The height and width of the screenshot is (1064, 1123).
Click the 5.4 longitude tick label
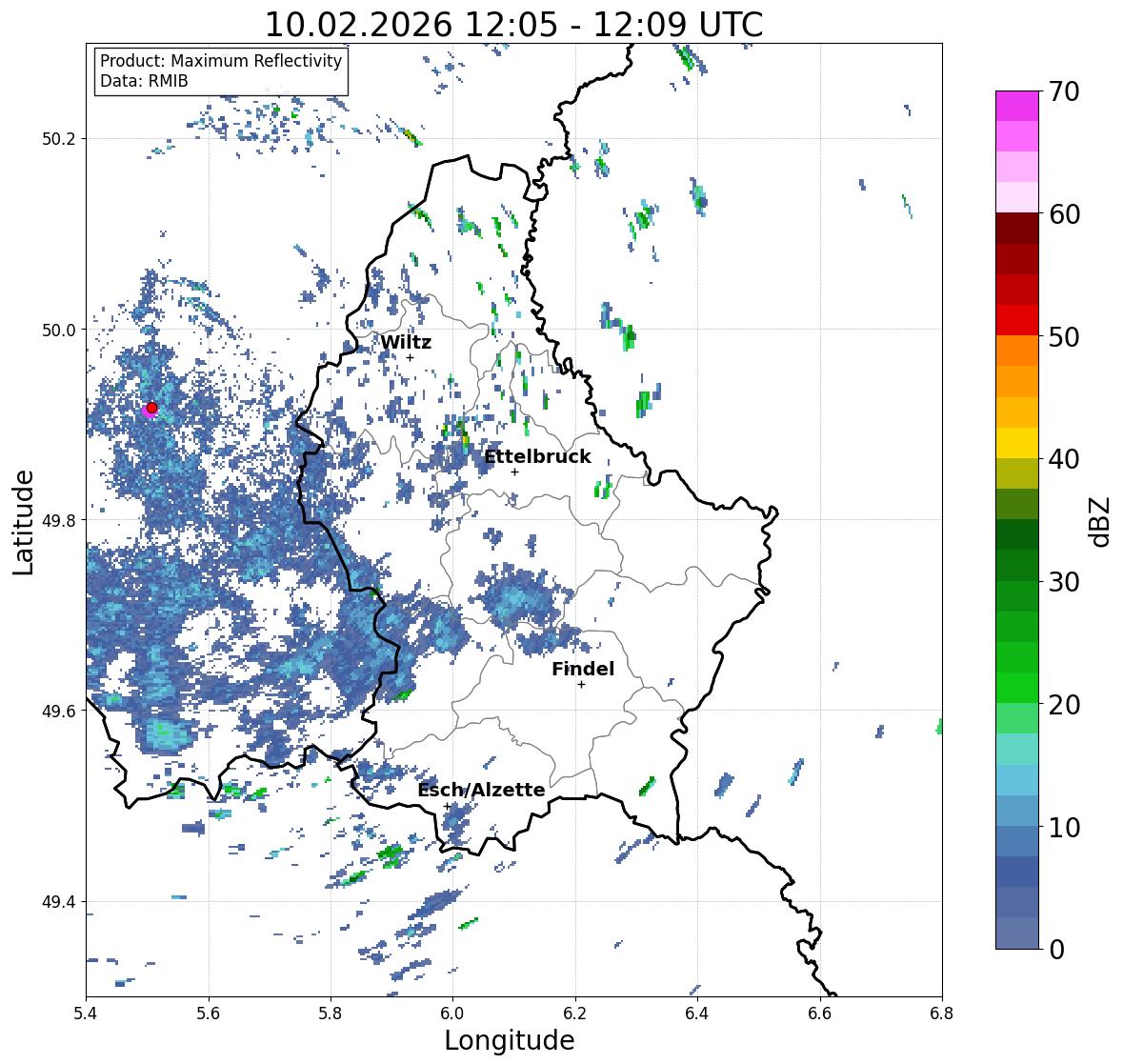point(86,1014)
